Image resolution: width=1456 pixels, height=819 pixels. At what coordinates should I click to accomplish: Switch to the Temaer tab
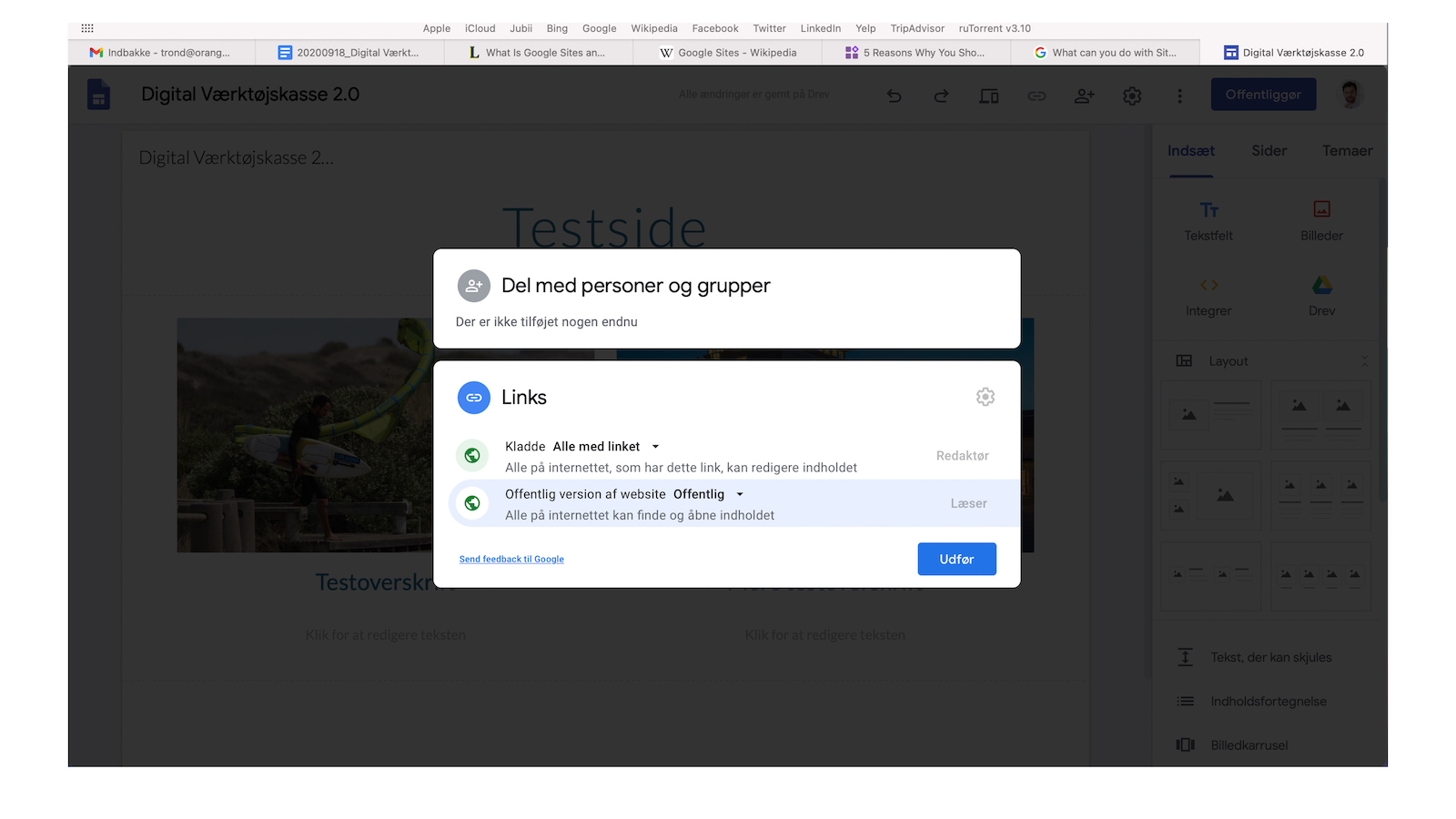[x=1347, y=151]
